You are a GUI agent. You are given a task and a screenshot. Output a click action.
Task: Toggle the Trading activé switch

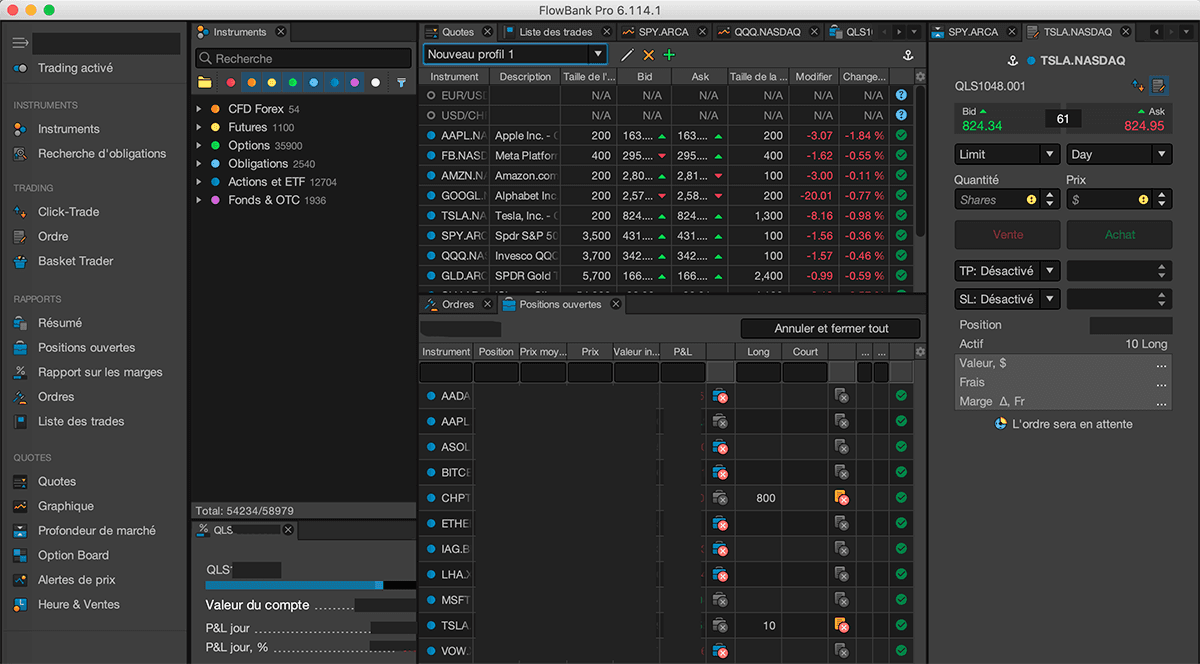20,68
